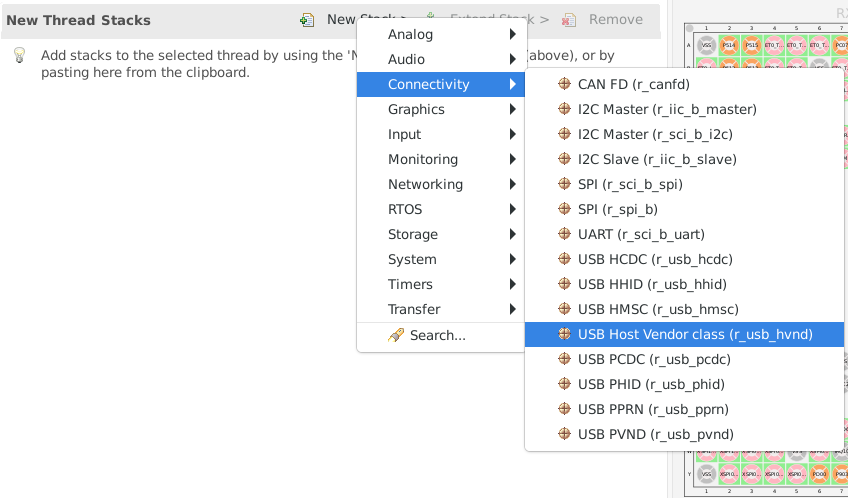This screenshot has width=848, height=498.
Task: Choose Search... in the stack menu
Action: click(441, 335)
